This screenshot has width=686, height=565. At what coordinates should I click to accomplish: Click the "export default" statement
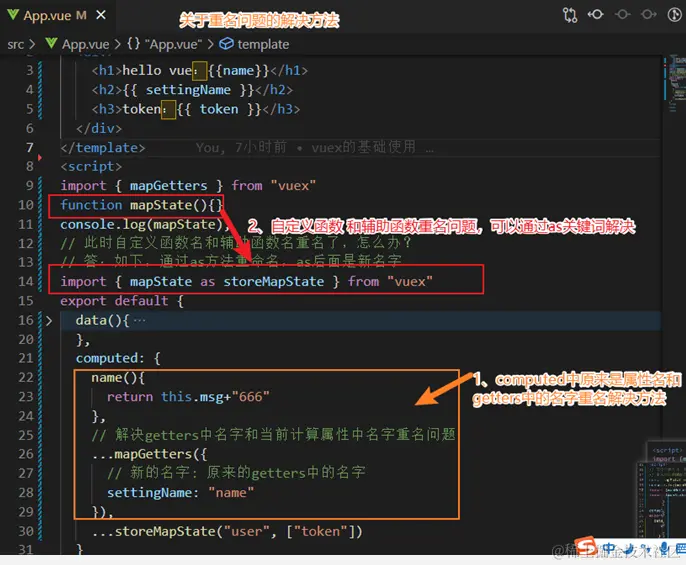click(114, 301)
